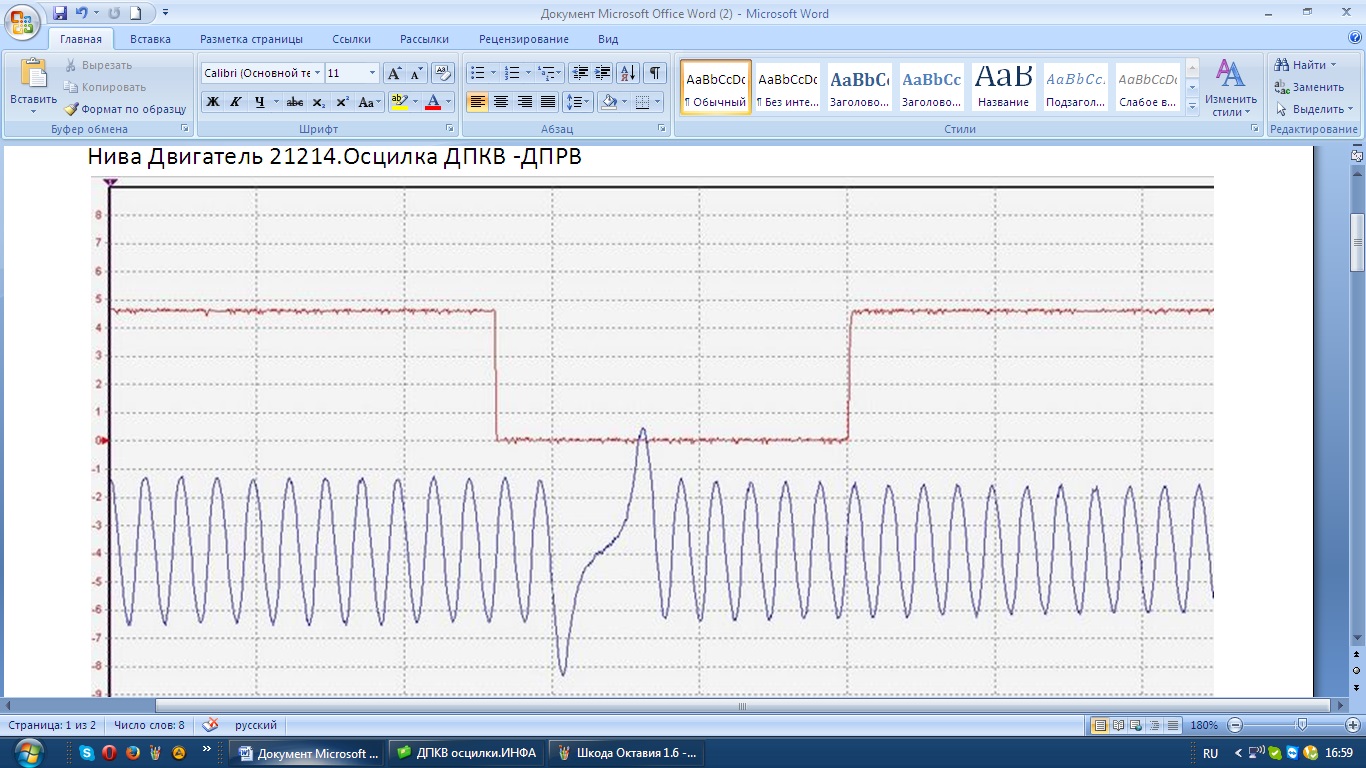Zoom in with plus button

click(1353, 725)
